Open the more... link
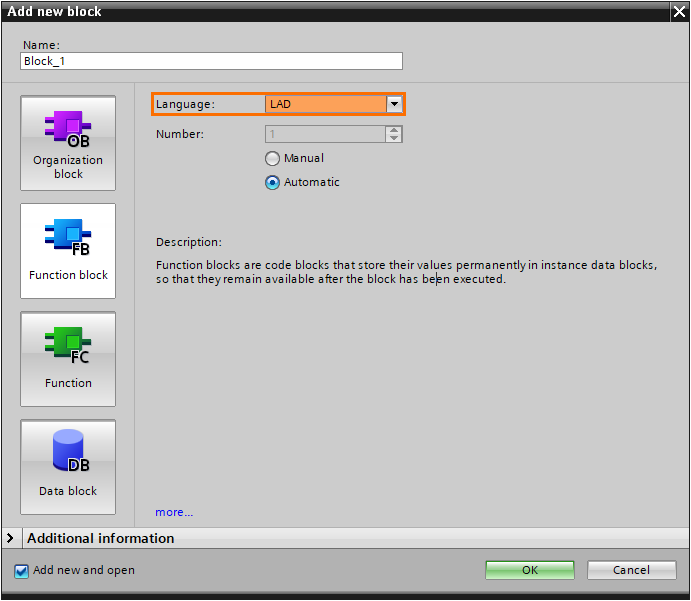691x601 pixels. click(174, 512)
